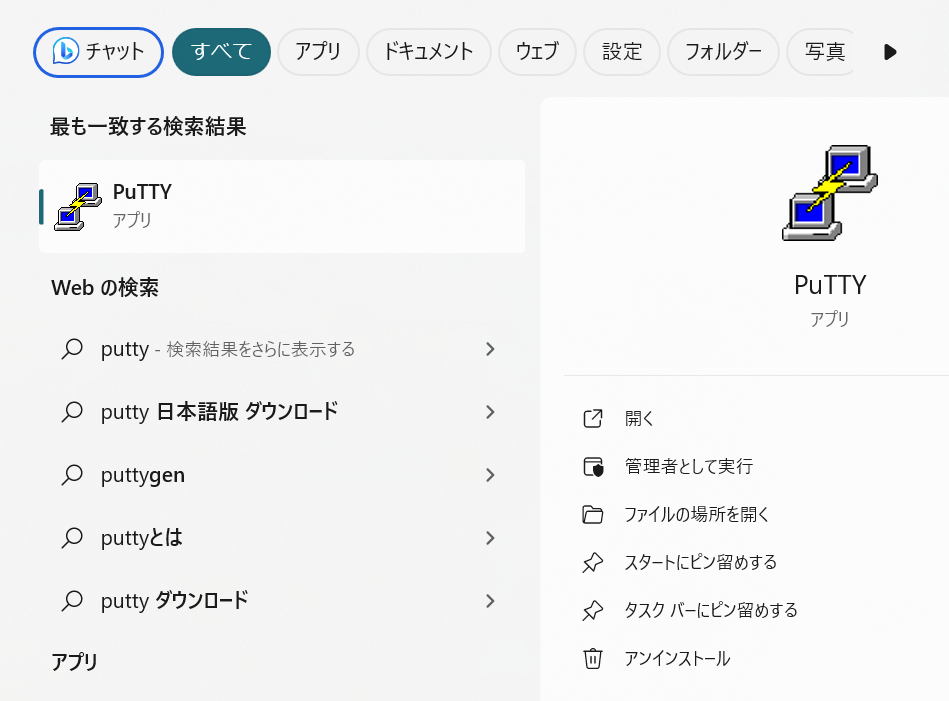The width and height of the screenshot is (949, 701).
Task: Click the pin icon next to タスク バーにピン留めする
Action: 593,610
